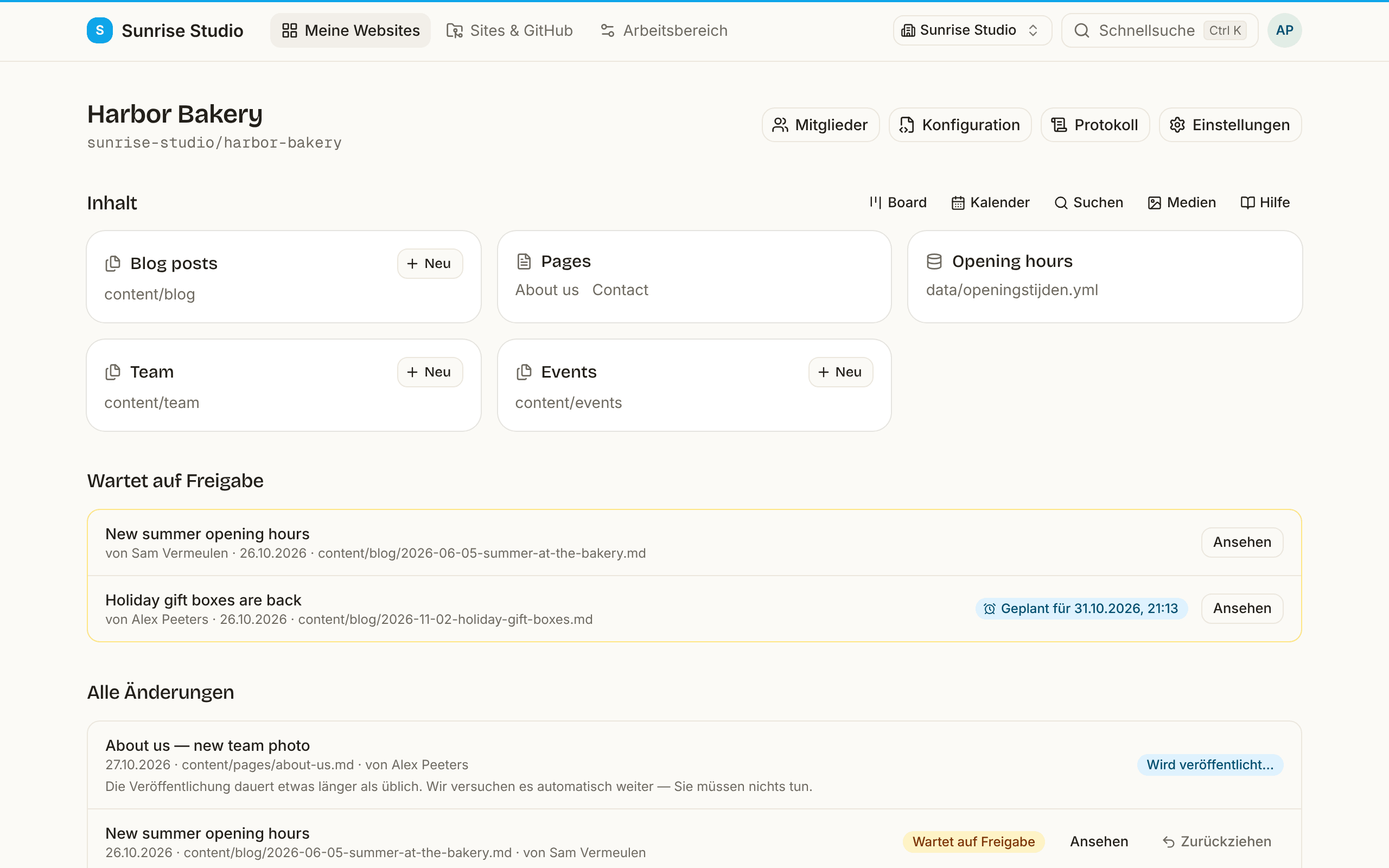The width and height of the screenshot is (1389, 868).
Task: View the Protokoll log
Action: point(1095,125)
